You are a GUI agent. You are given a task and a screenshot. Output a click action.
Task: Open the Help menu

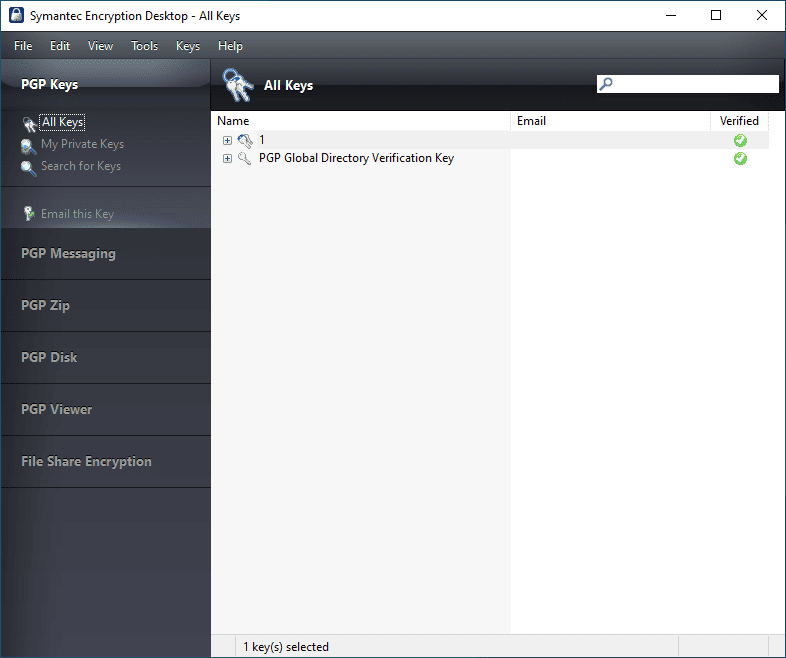pyautogui.click(x=230, y=46)
